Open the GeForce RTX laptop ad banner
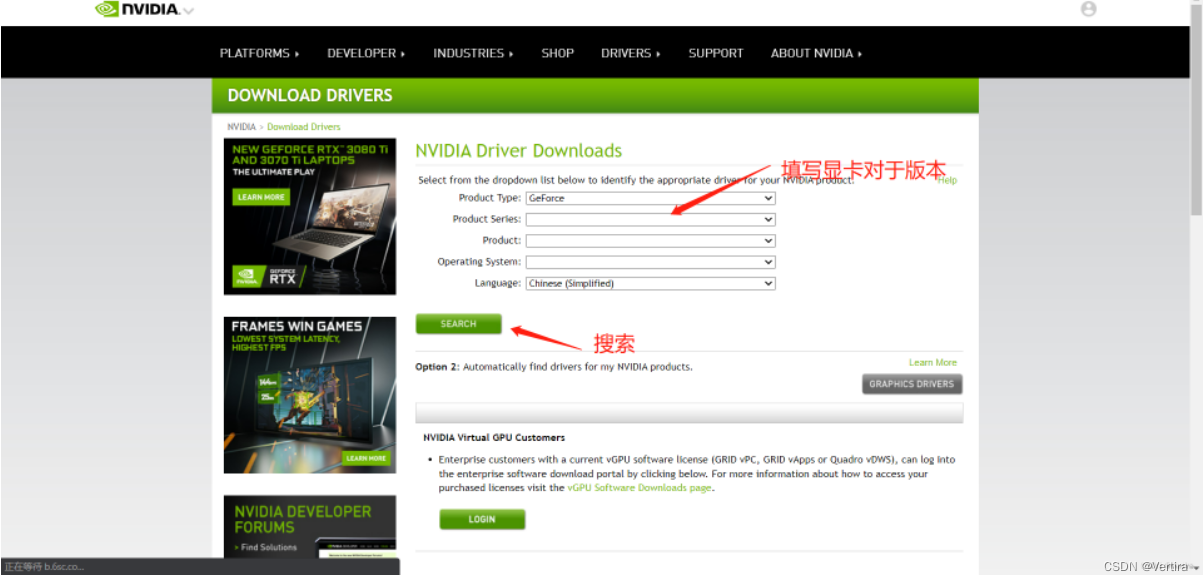This screenshot has width=1203, height=581. pyautogui.click(x=310, y=216)
